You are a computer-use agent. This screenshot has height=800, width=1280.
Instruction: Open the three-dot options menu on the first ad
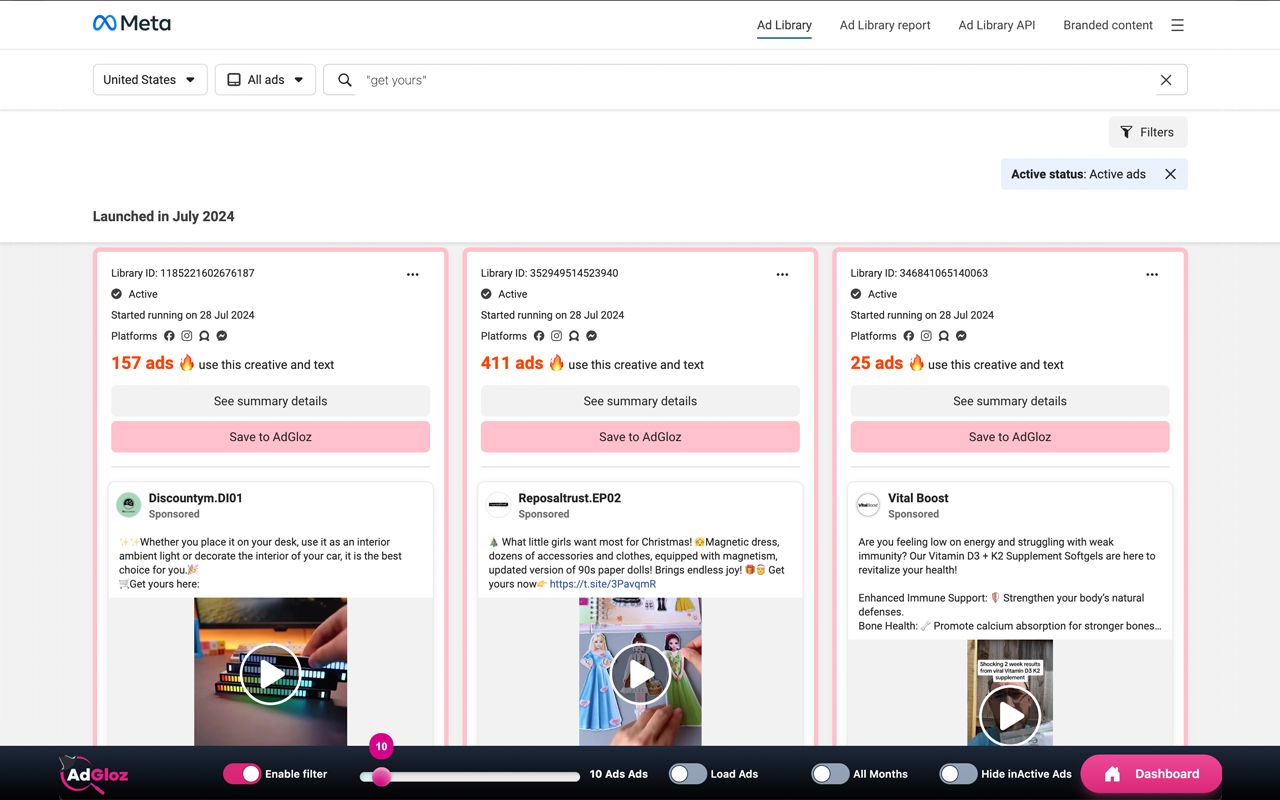click(412, 274)
